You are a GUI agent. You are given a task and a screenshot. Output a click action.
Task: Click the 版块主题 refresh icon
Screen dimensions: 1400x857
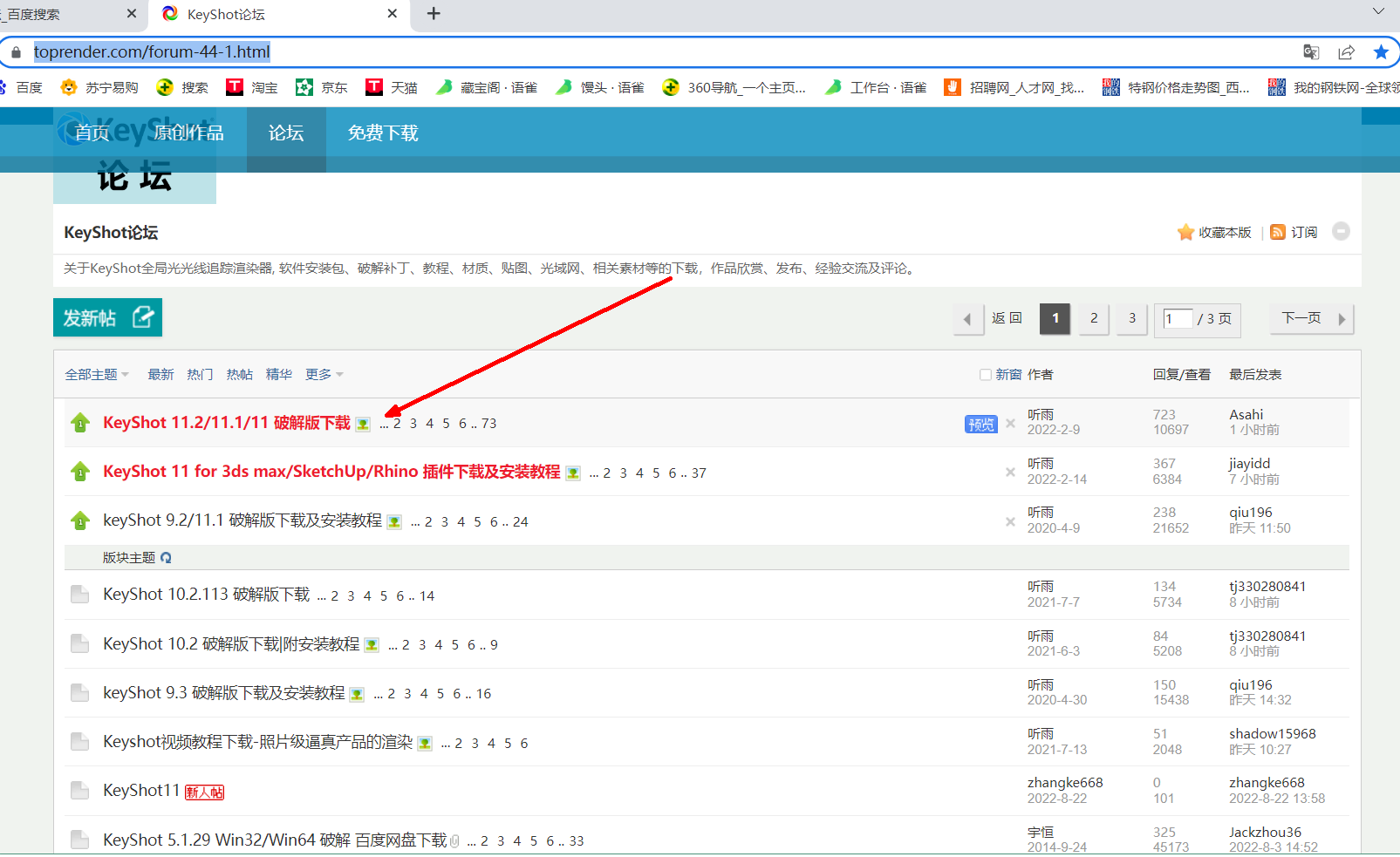coord(166,558)
